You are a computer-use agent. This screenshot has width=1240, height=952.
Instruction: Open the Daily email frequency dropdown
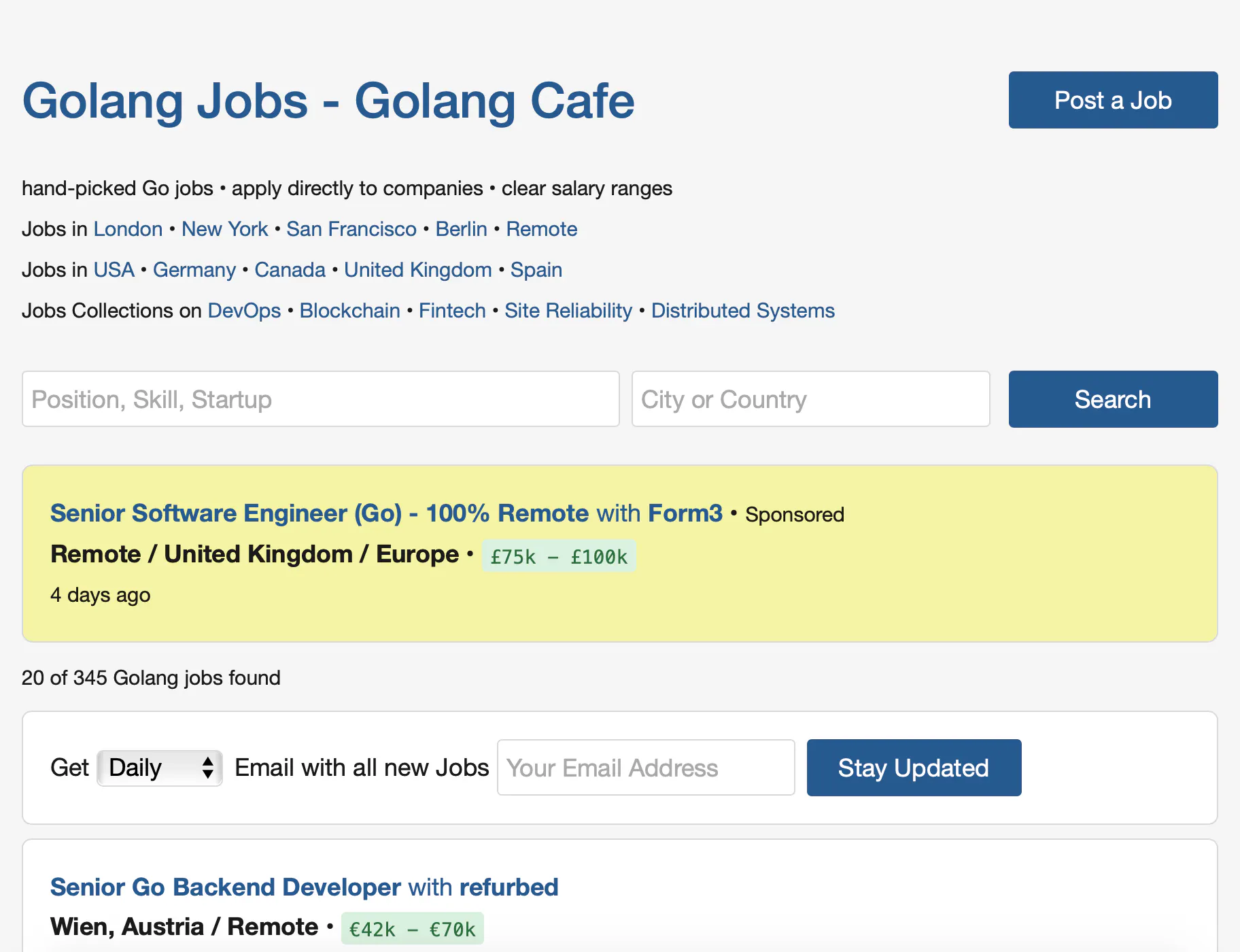(160, 768)
